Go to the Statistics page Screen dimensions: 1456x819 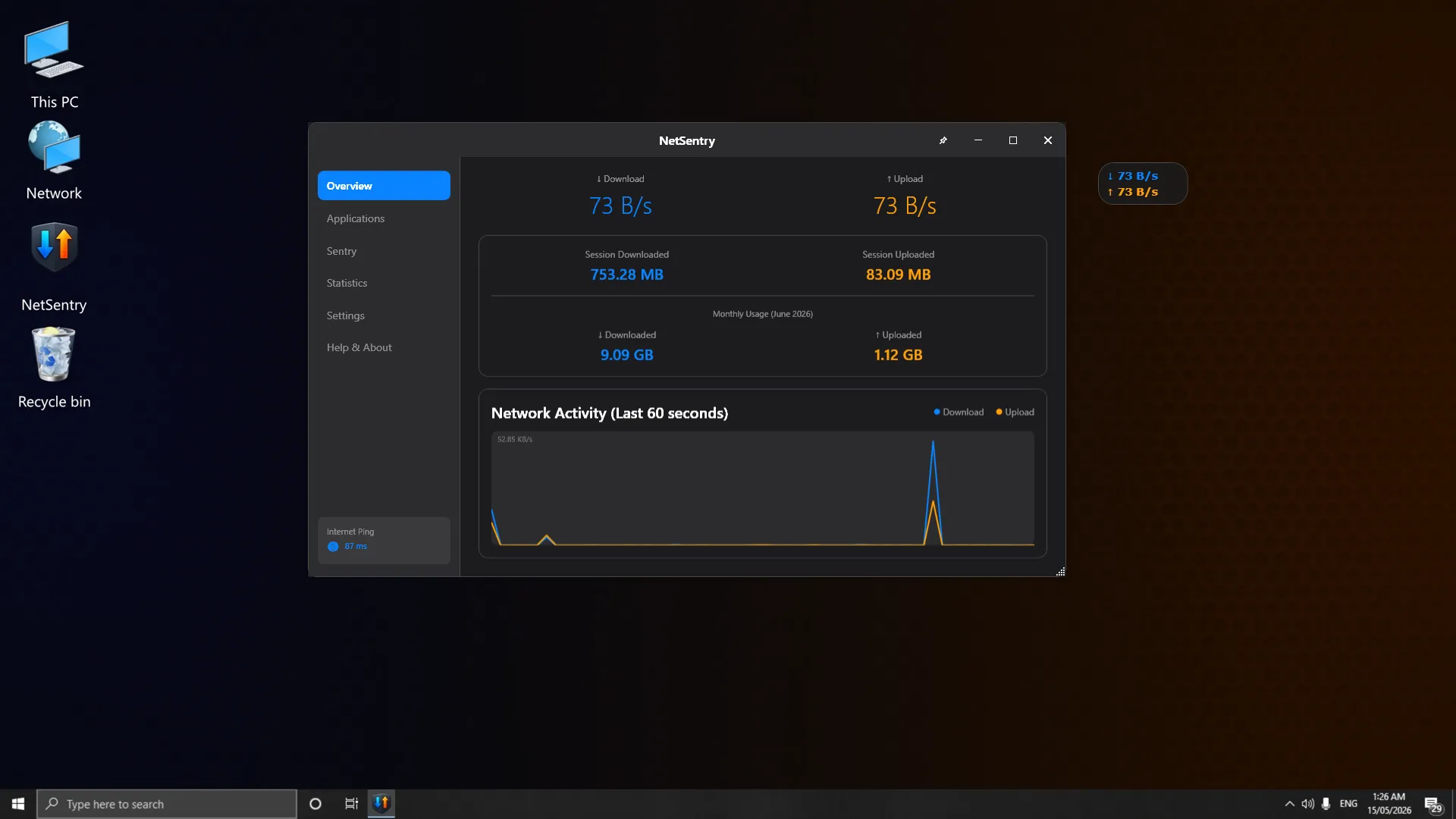[384, 283]
